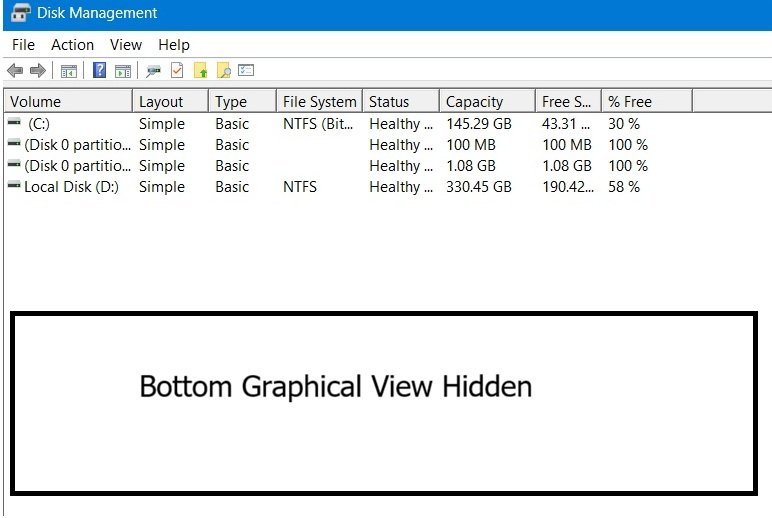The image size is (772, 518).
Task: Sort by the Status column header
Action: 401,101
